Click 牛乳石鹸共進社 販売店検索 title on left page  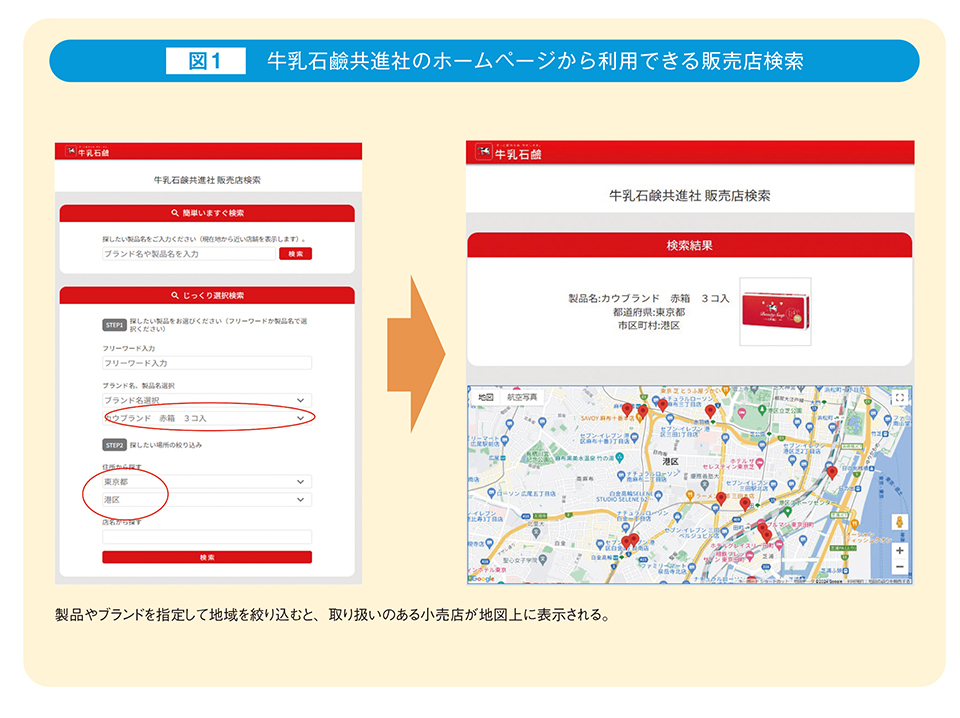207,180
